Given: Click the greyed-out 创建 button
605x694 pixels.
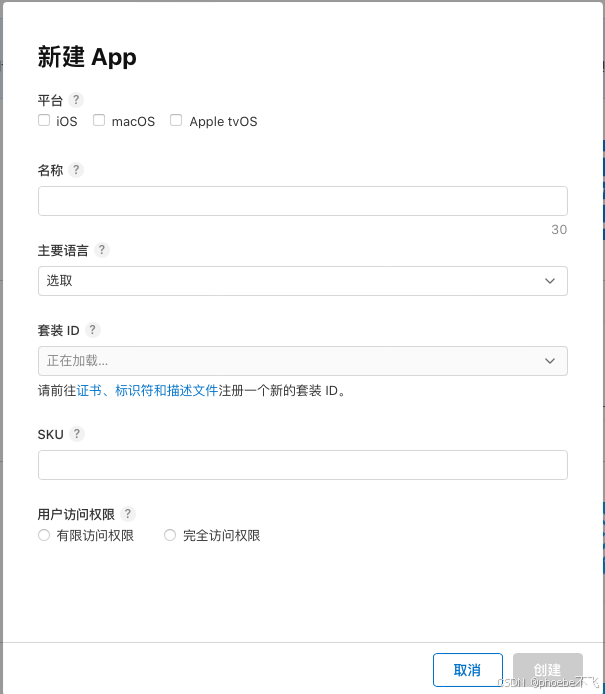Looking at the screenshot, I should pyautogui.click(x=548, y=670).
